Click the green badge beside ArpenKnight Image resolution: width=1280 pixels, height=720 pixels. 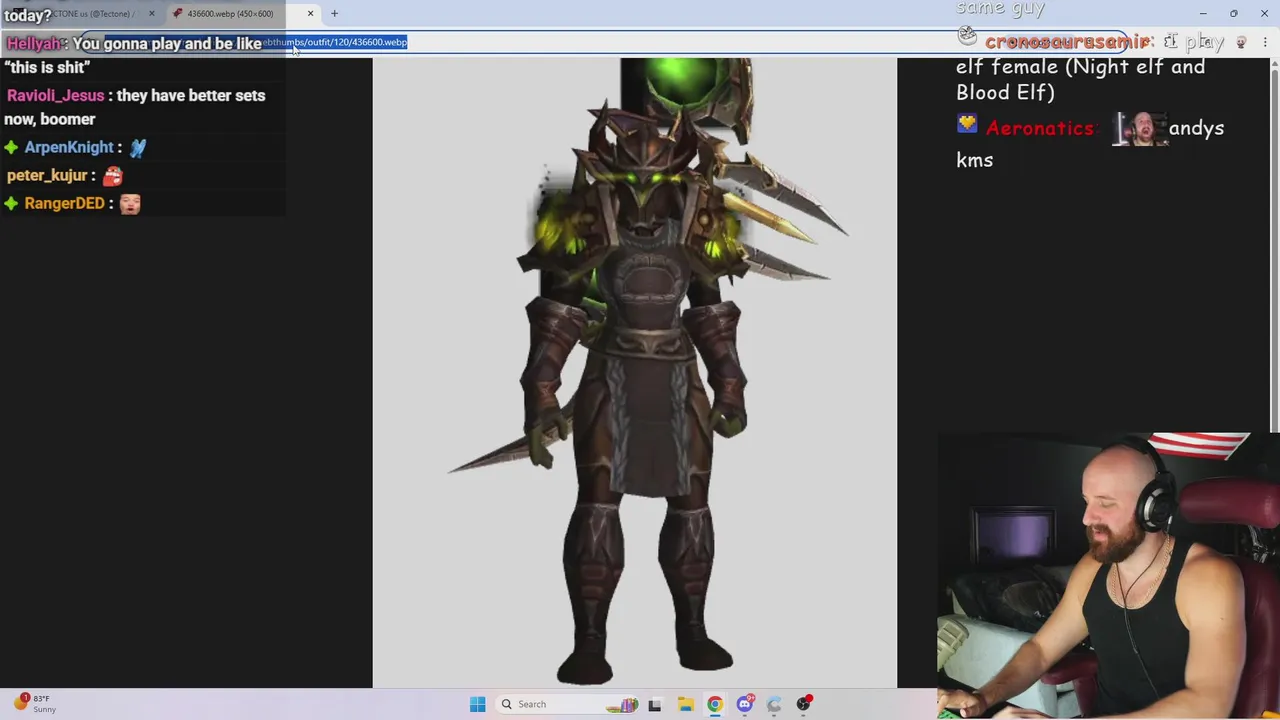point(11,147)
